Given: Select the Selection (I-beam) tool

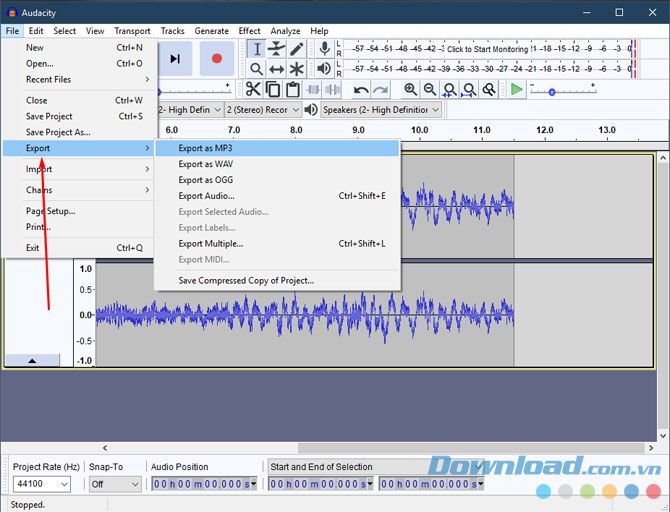Looking at the screenshot, I should pos(257,49).
